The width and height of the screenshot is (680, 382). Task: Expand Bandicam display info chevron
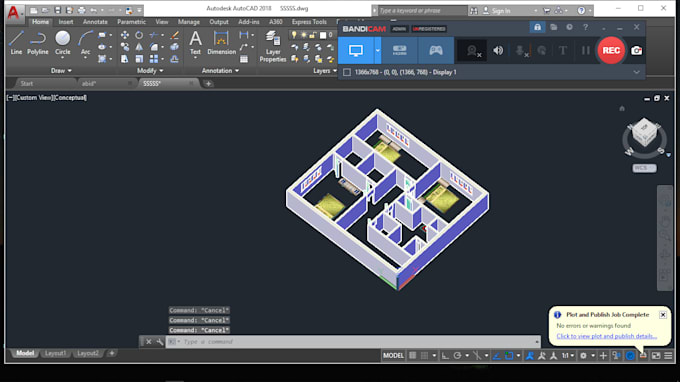[636, 72]
